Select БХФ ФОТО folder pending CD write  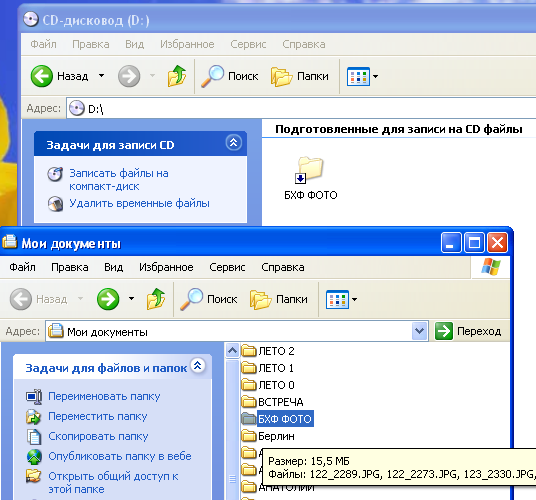[x=310, y=179]
